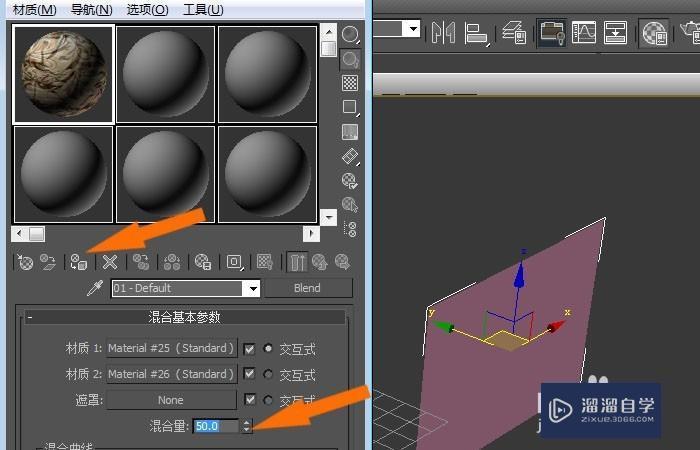700x450 pixels.
Task: Open Schematic View in main toolbar
Action: click(x=615, y=33)
